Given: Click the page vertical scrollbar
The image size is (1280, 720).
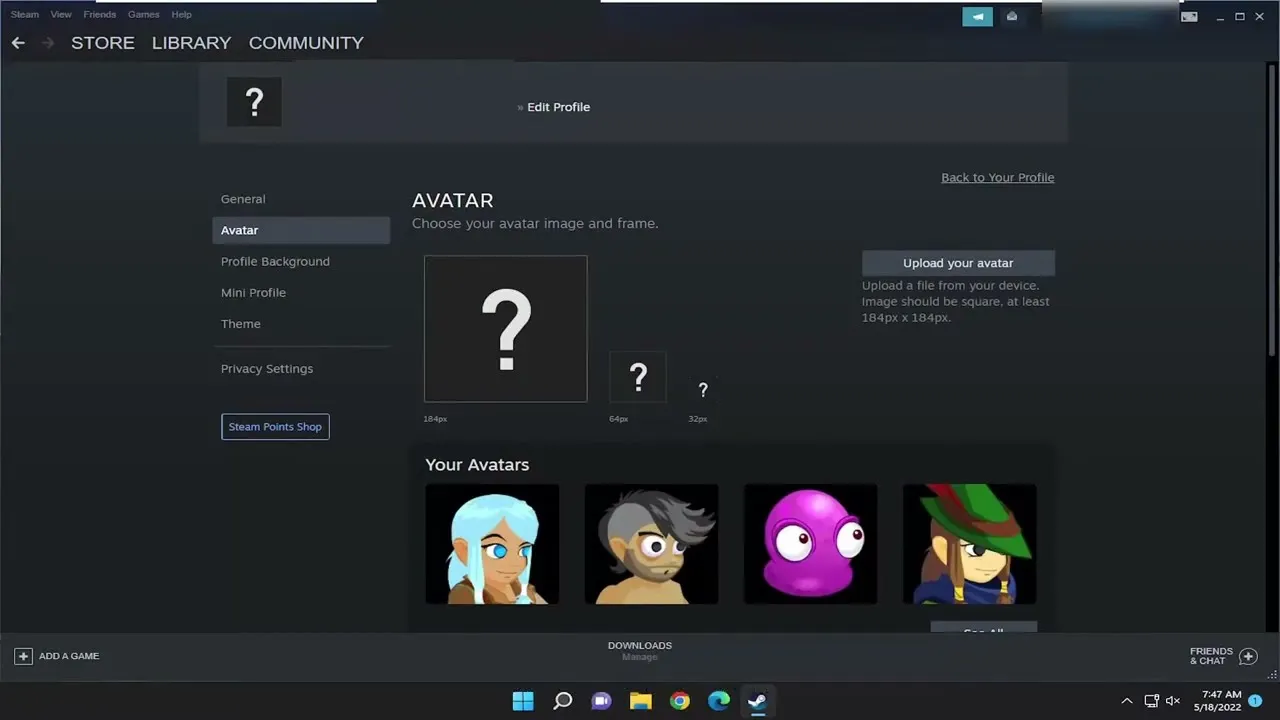Looking at the screenshot, I should tap(1272, 210).
